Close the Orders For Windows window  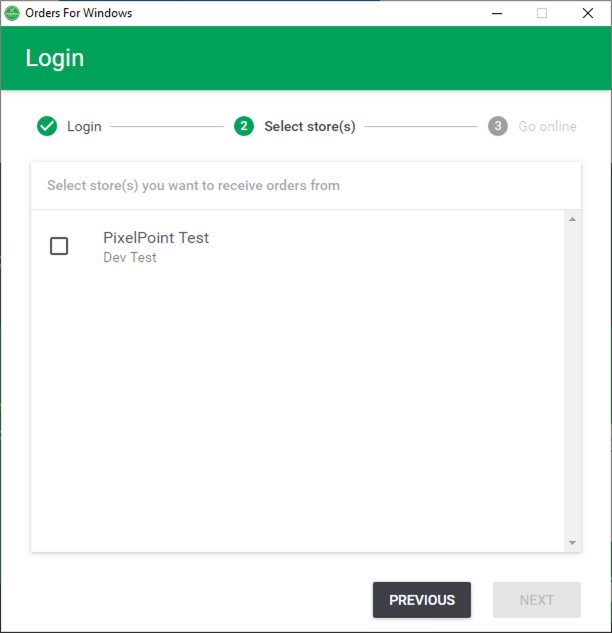point(588,13)
